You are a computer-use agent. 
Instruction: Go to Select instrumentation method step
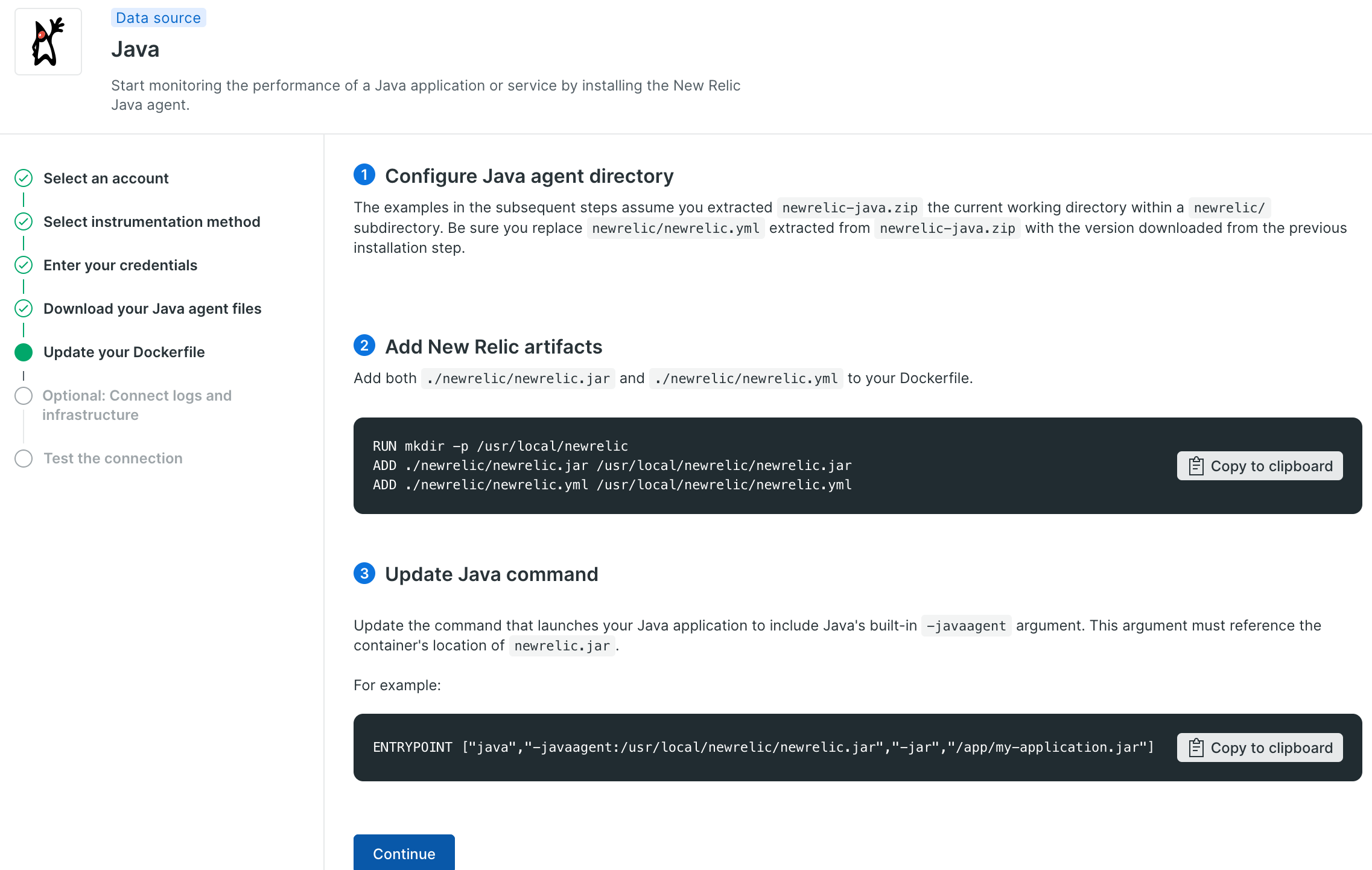point(151,221)
